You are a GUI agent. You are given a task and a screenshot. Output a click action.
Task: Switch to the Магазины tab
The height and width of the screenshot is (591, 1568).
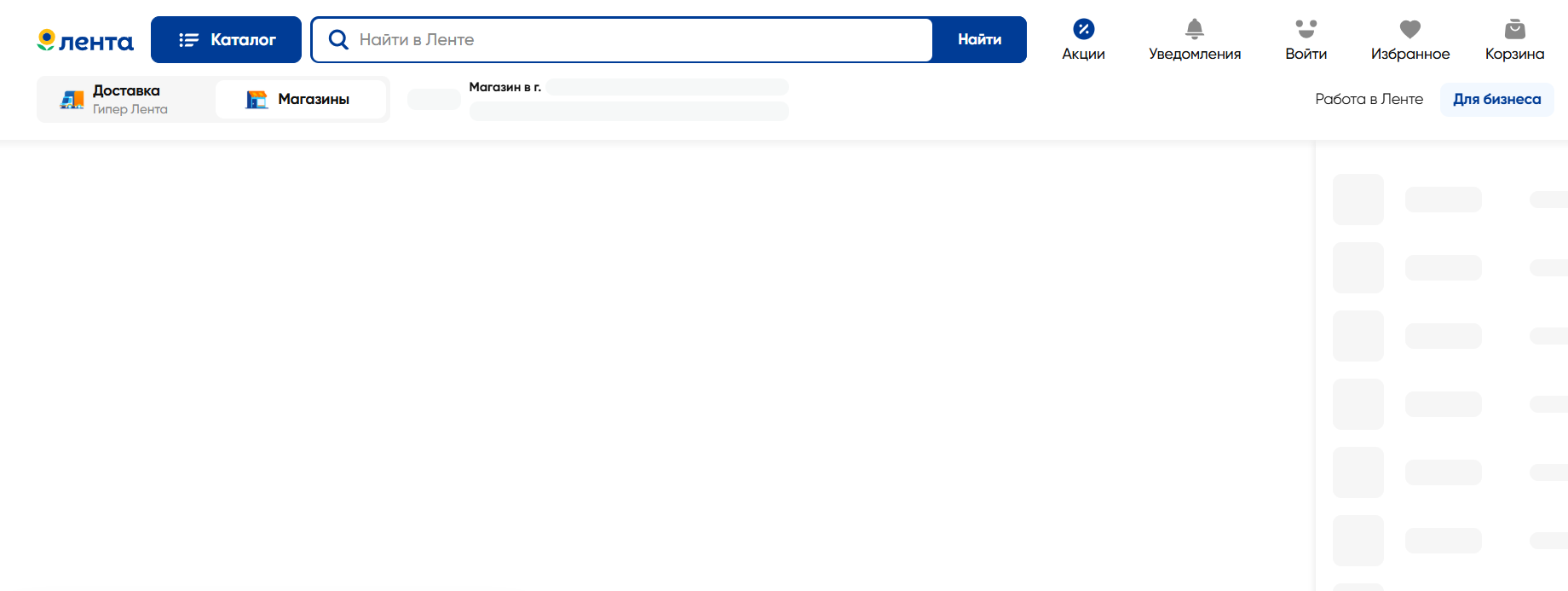click(301, 99)
